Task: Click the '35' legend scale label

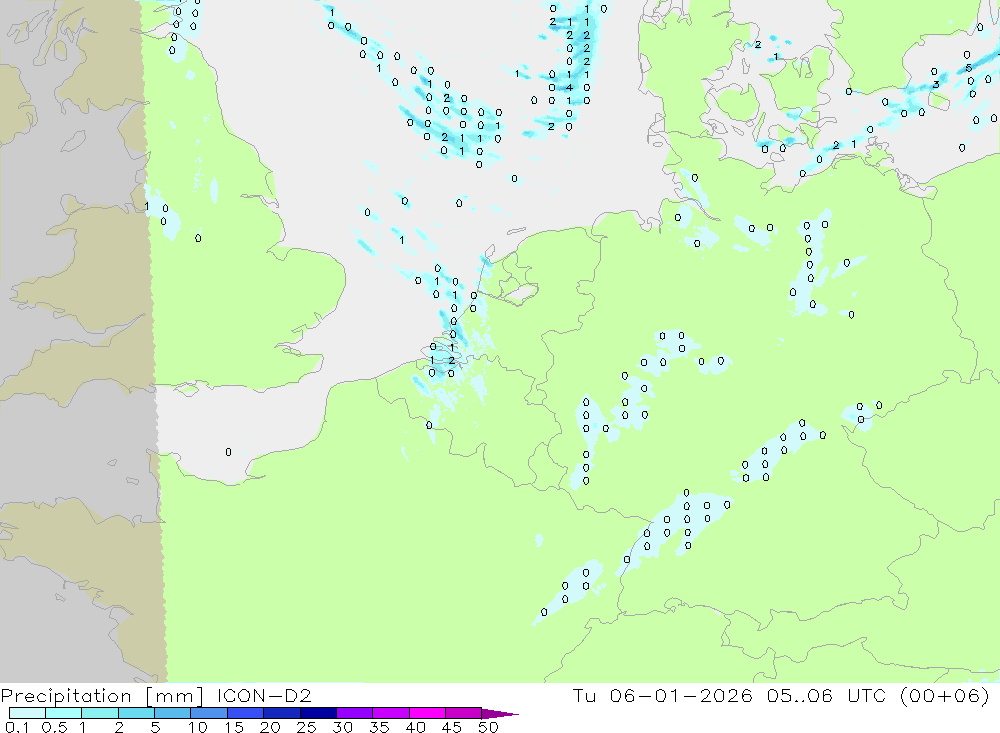Action: [379, 727]
